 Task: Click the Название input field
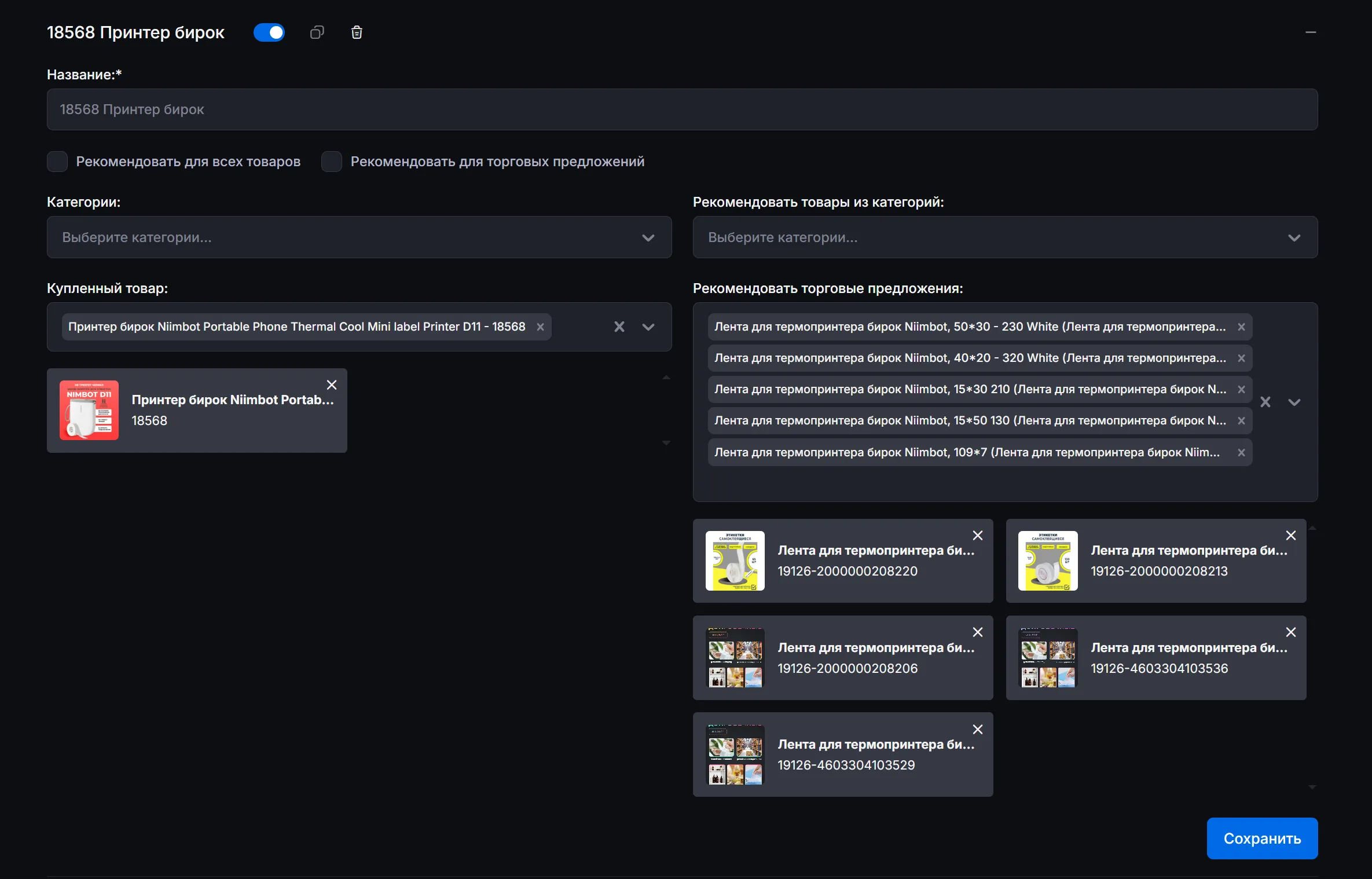coord(682,109)
